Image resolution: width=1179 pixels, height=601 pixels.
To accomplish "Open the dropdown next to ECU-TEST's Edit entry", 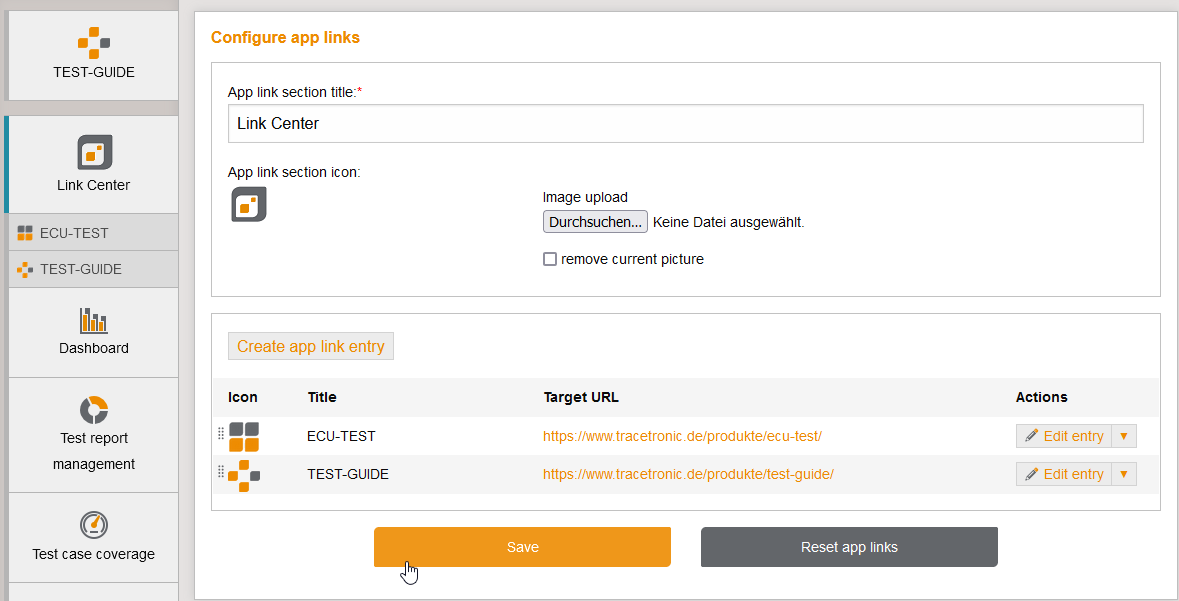I will pyautogui.click(x=1124, y=435).
